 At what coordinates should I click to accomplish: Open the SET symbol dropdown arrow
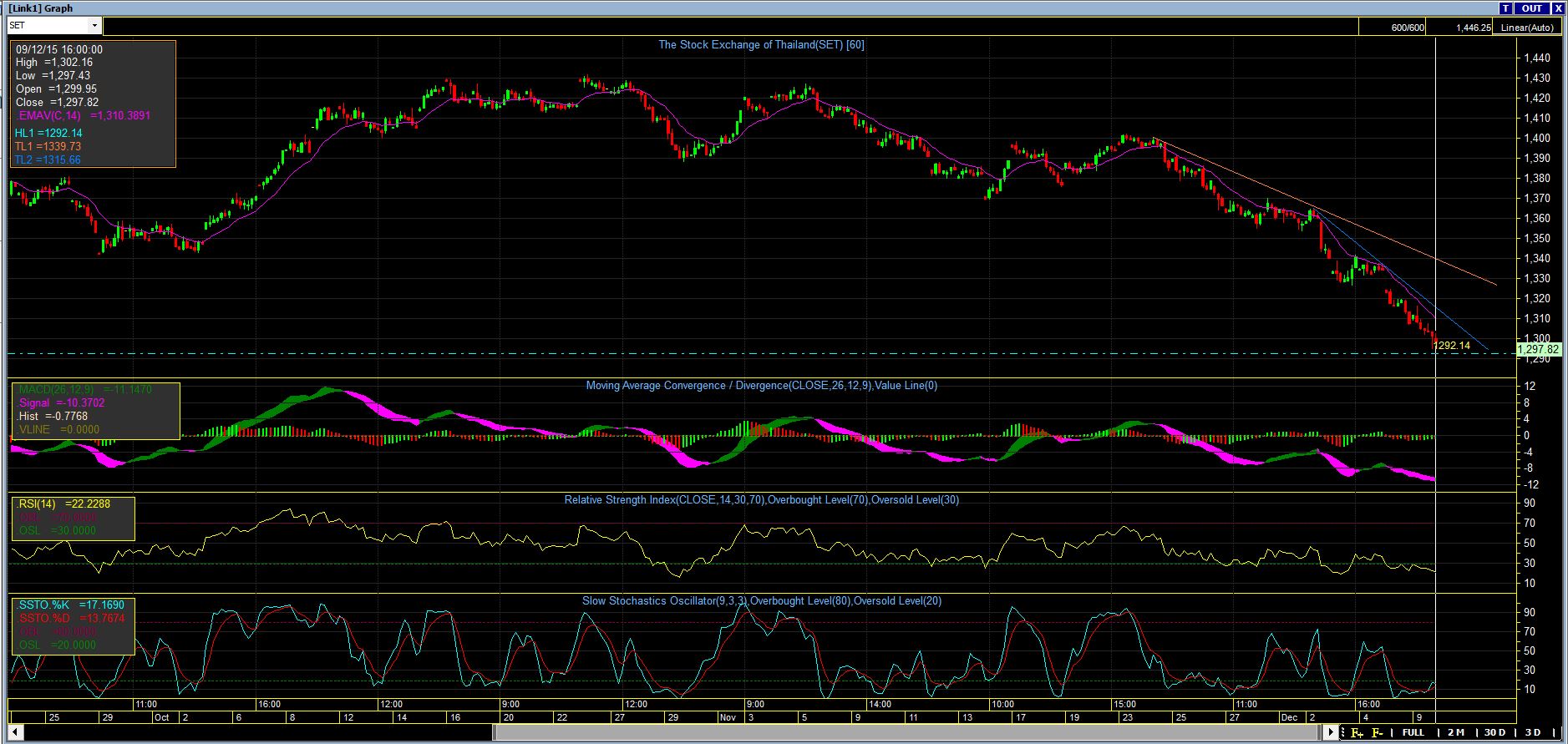94,26
